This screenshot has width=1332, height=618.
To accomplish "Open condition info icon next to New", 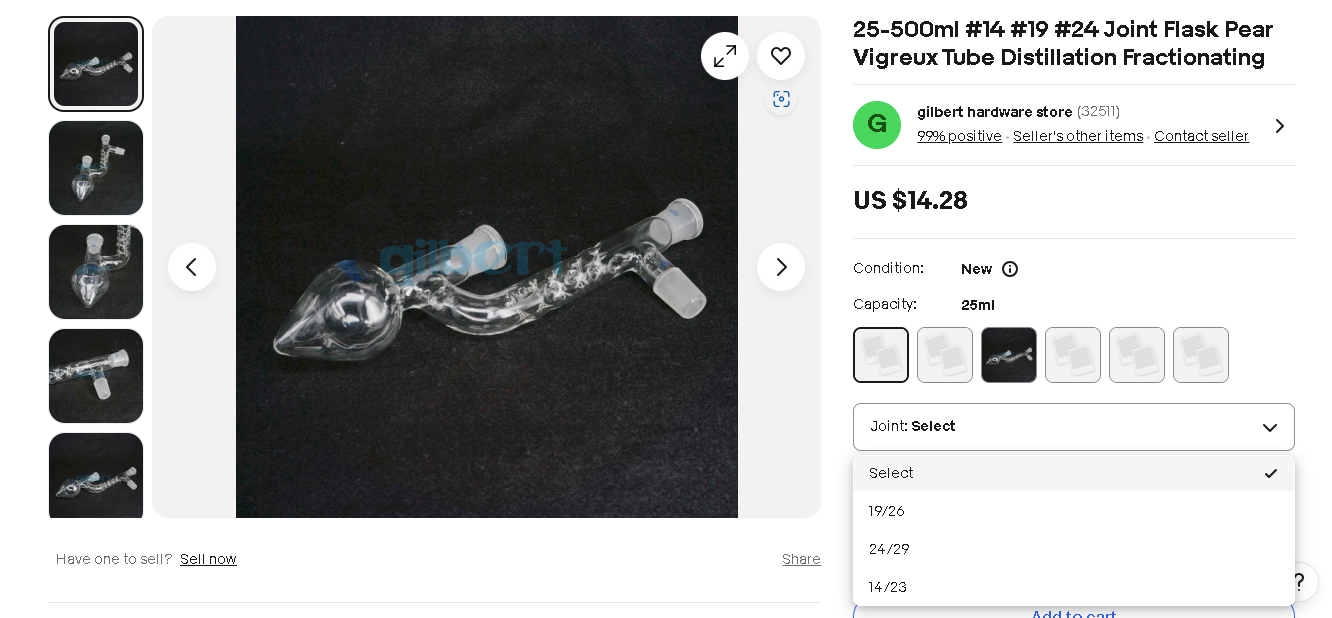I will point(1010,269).
